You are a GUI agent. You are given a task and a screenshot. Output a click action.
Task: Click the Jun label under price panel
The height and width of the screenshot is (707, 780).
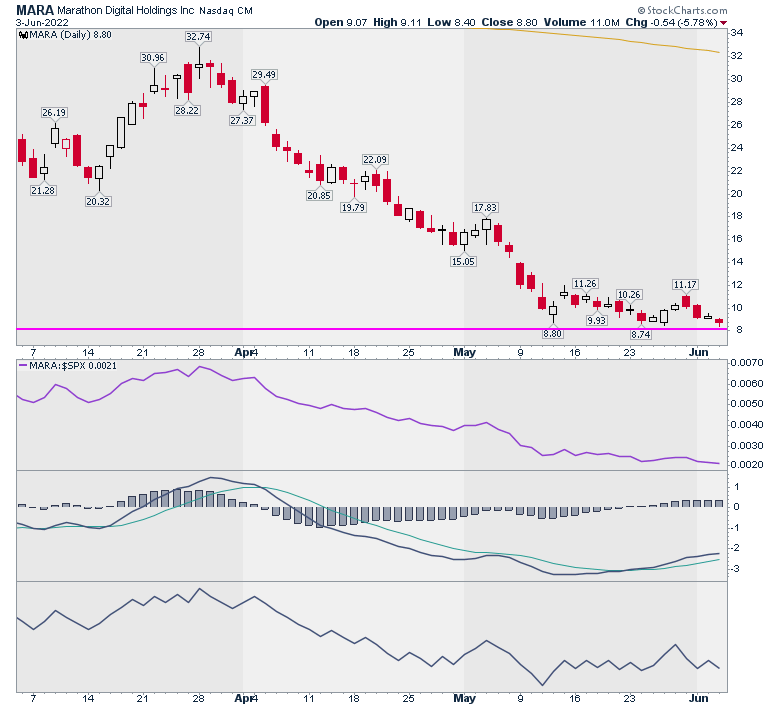[x=698, y=352]
